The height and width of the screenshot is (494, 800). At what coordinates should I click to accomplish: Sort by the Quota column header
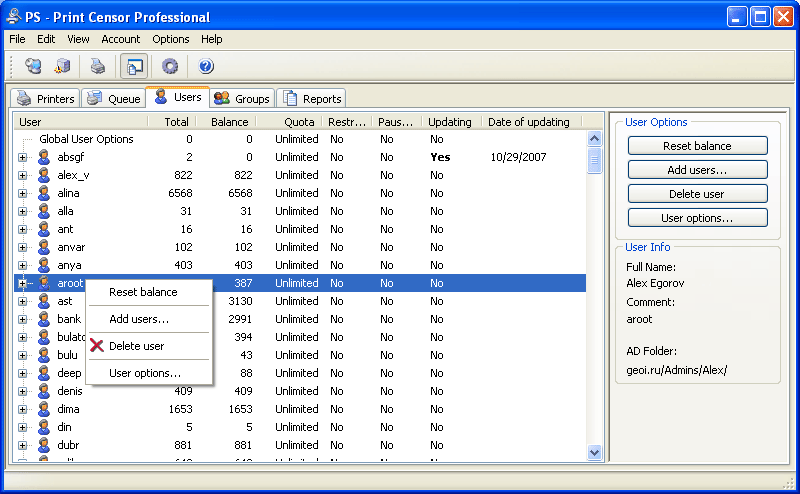point(289,122)
